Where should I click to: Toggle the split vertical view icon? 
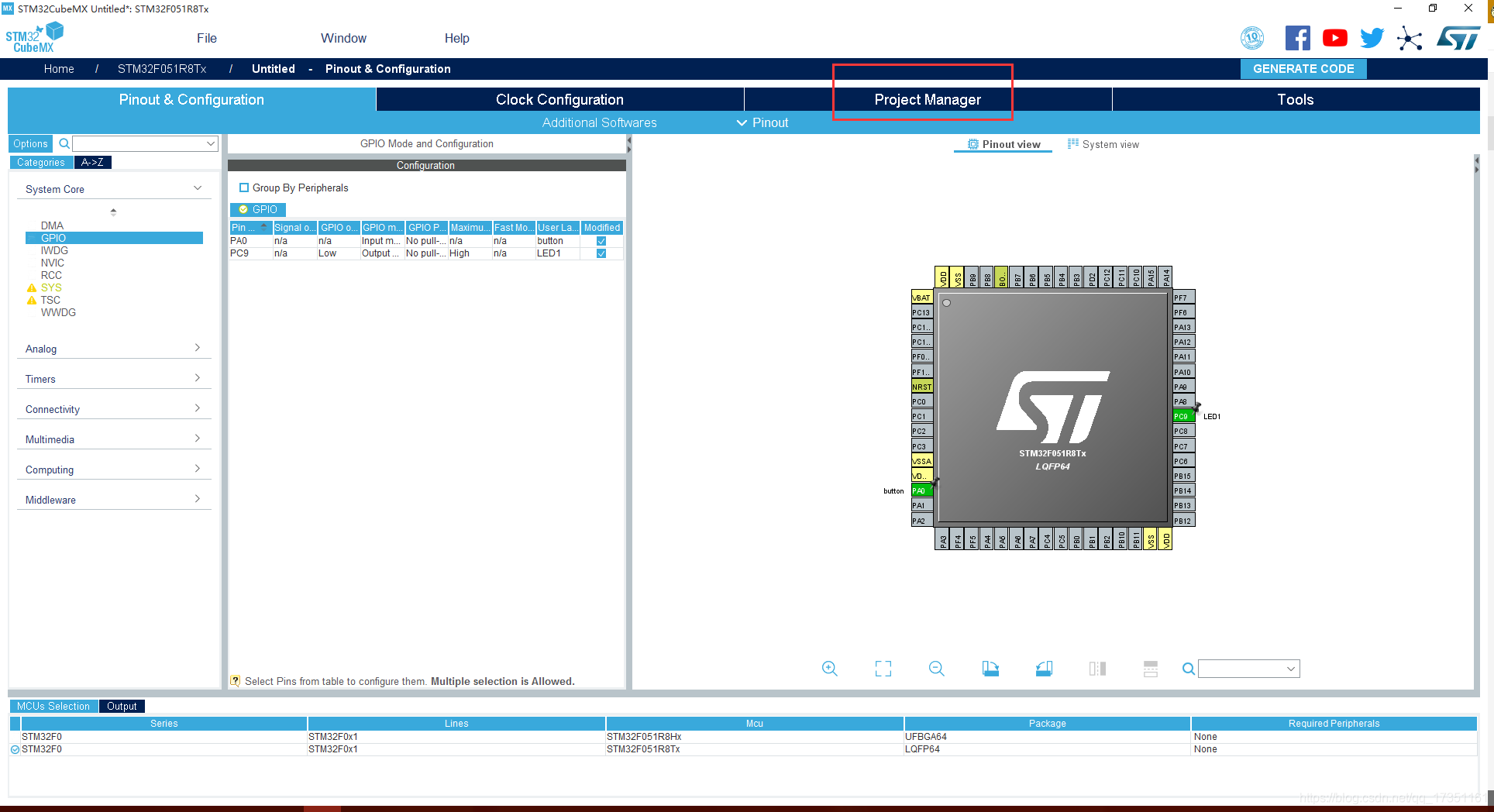(1097, 669)
